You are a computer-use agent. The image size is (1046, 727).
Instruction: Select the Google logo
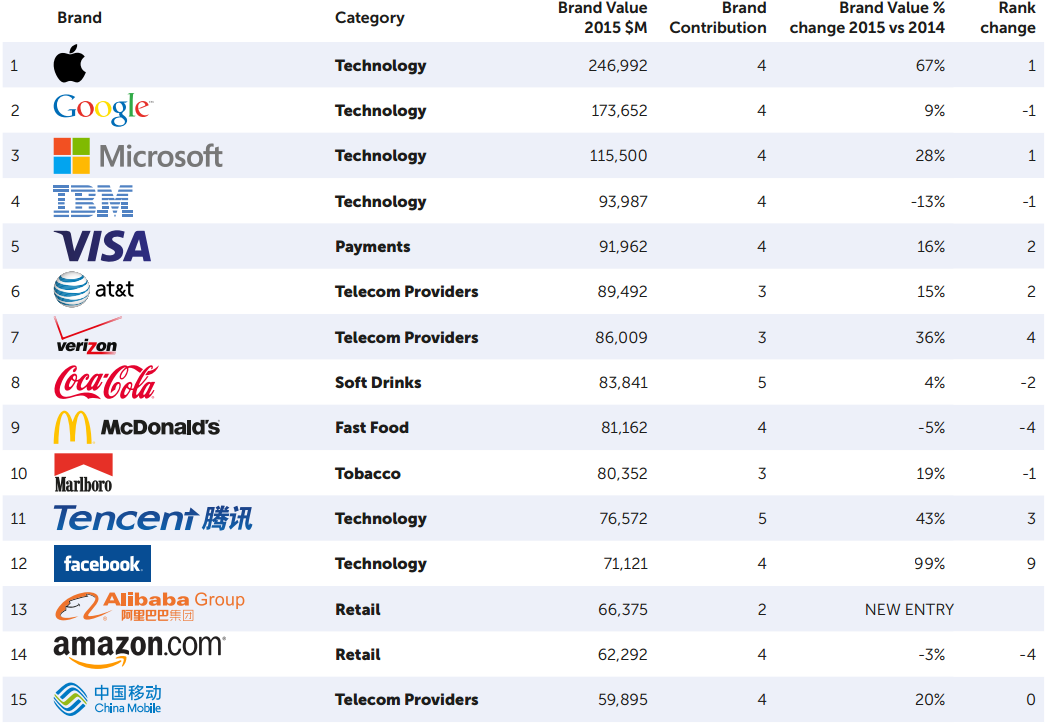[x=102, y=109]
